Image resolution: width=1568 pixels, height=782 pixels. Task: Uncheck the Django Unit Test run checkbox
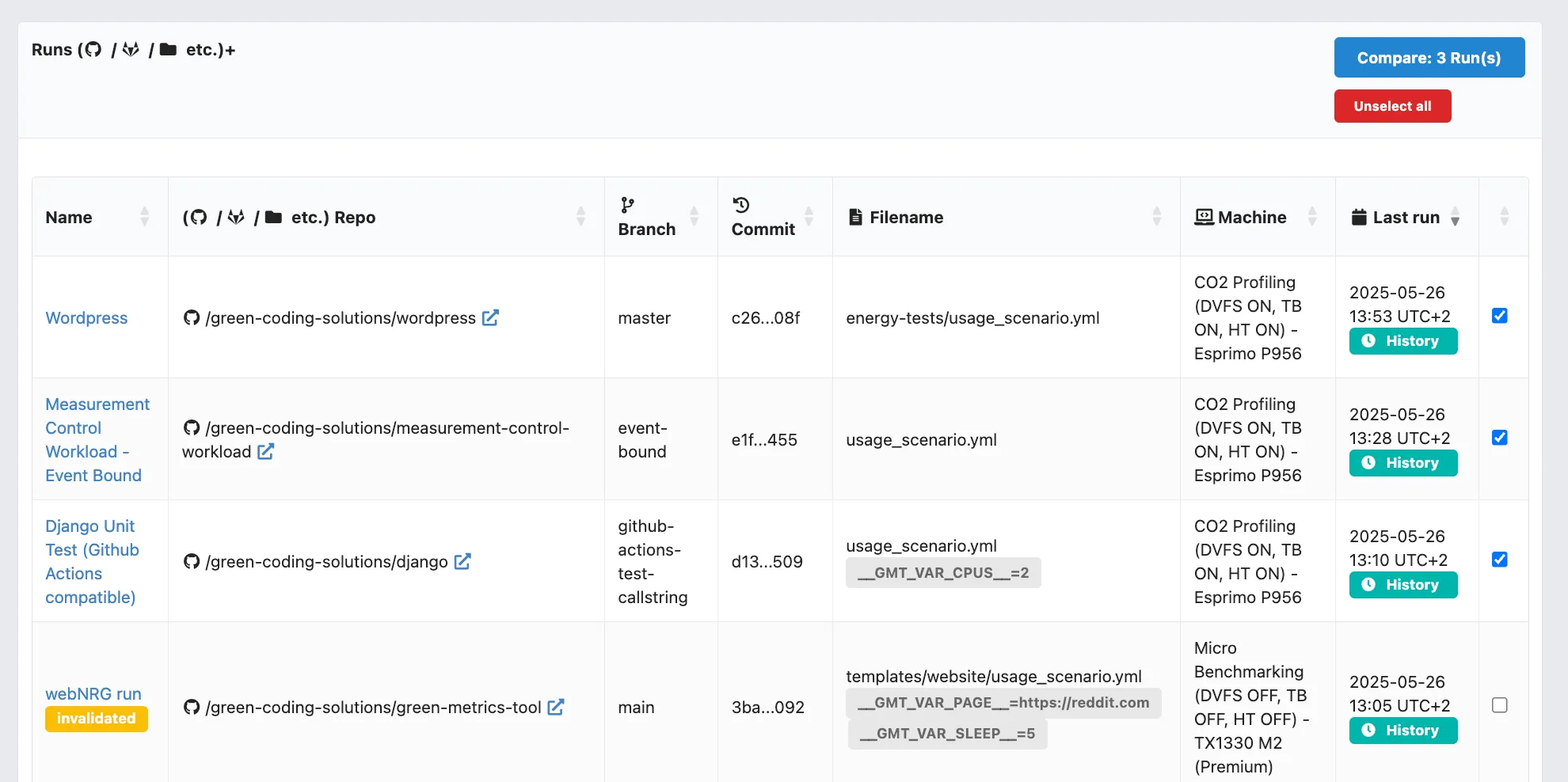(x=1499, y=560)
